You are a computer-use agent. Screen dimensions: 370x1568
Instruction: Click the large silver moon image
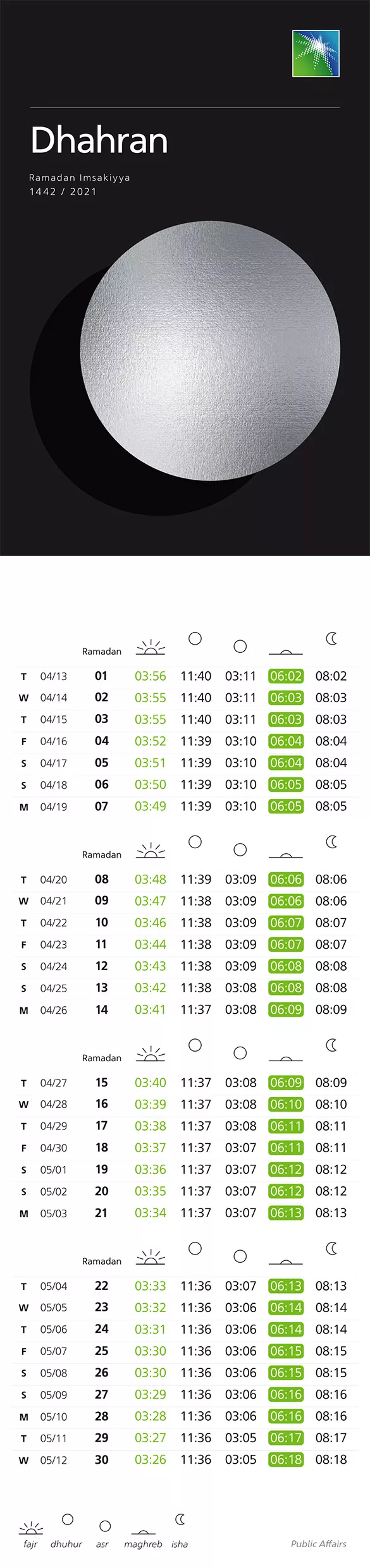click(x=211, y=349)
